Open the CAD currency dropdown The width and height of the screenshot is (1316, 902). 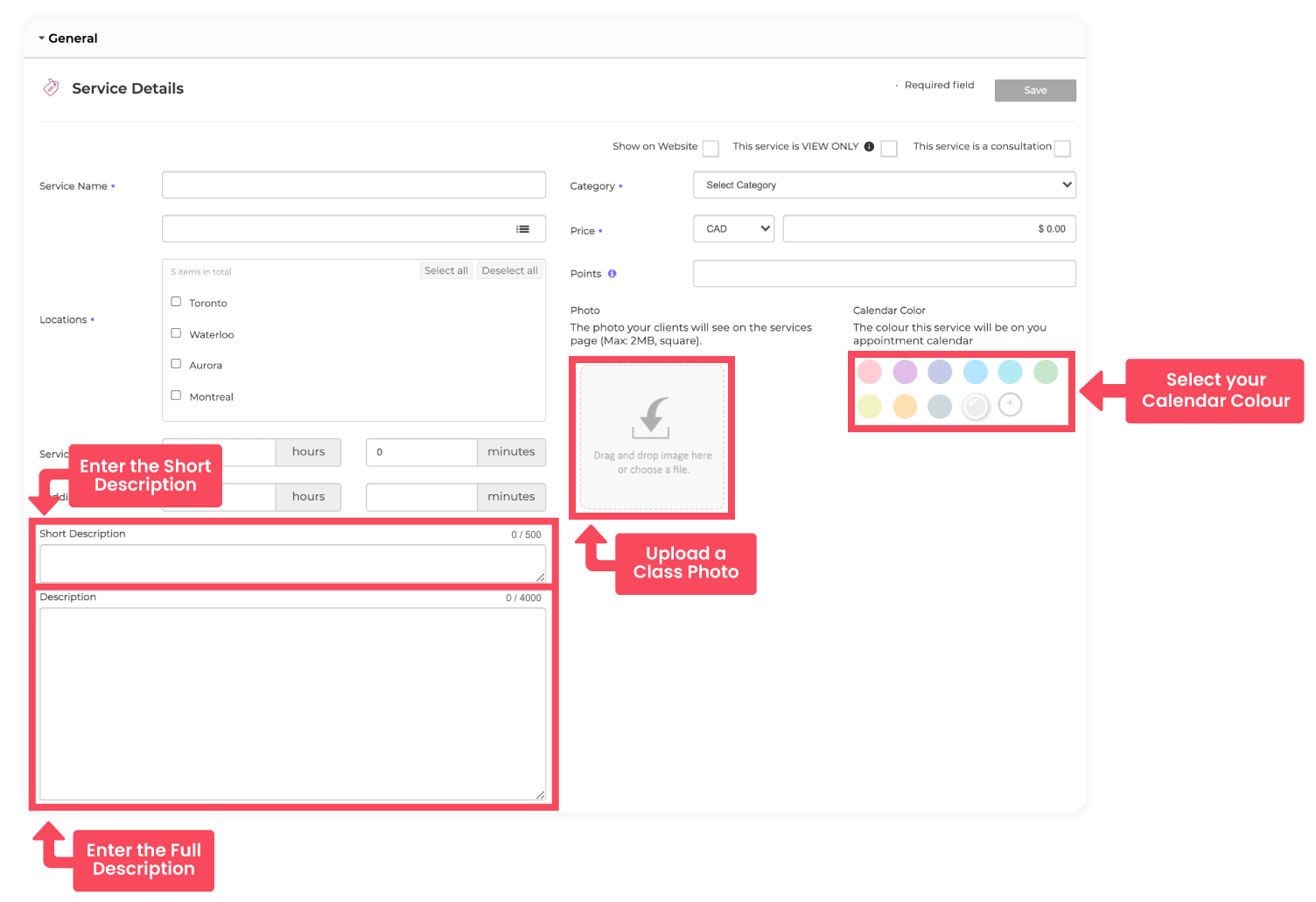[x=733, y=229]
